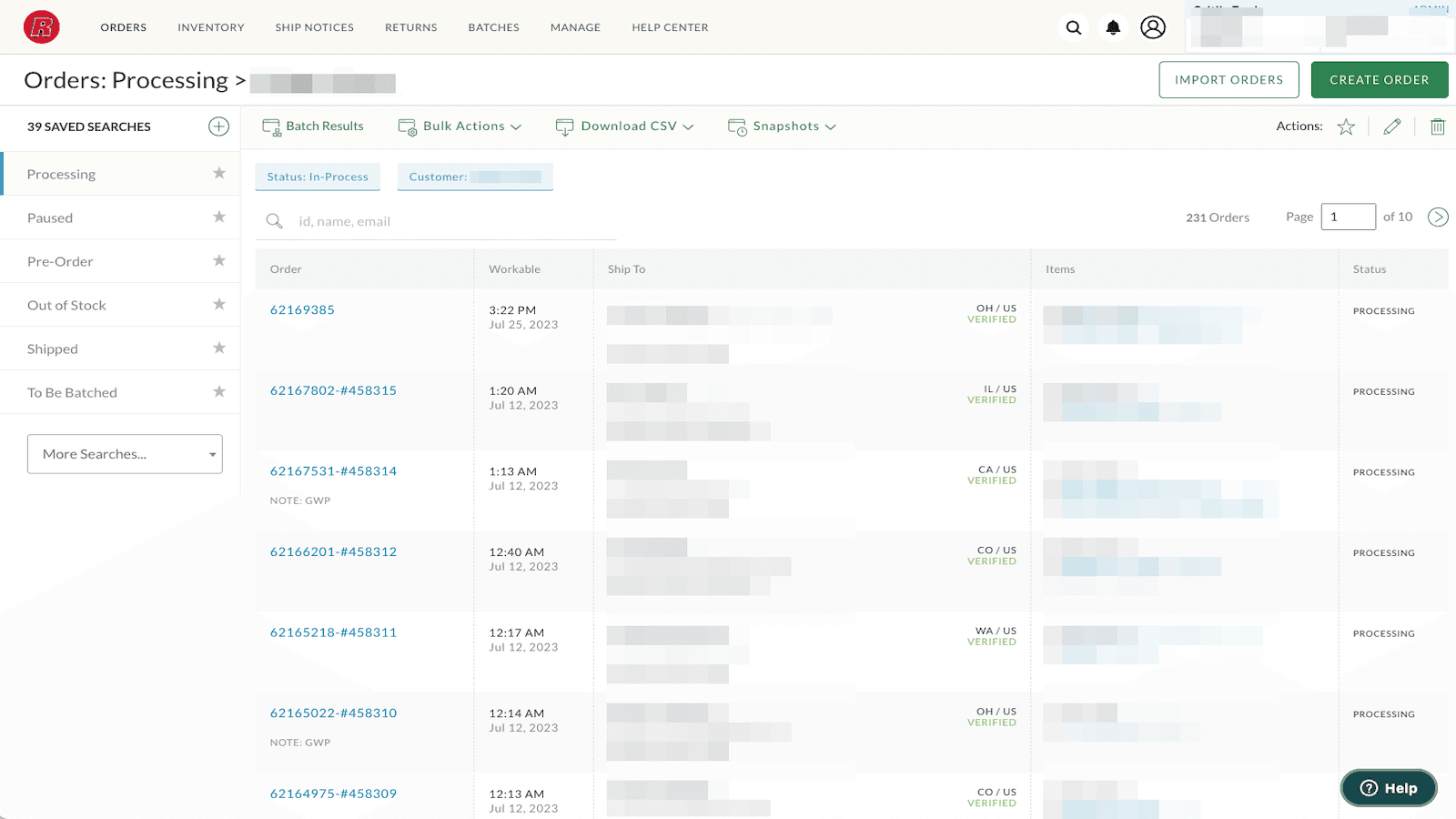Image resolution: width=1456 pixels, height=819 pixels.
Task: Expand the Download CSV dropdown
Action: tap(624, 126)
